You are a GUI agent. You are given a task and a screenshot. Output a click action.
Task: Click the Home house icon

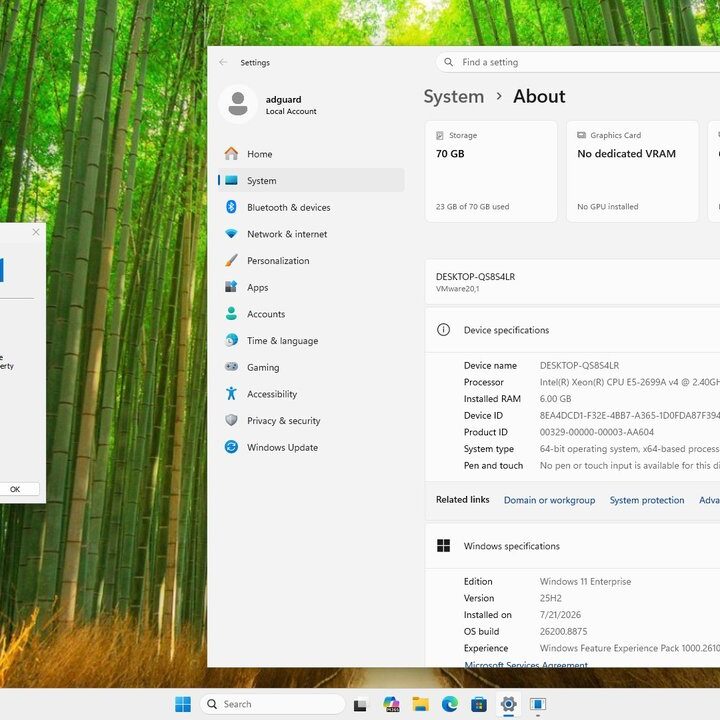(x=231, y=153)
